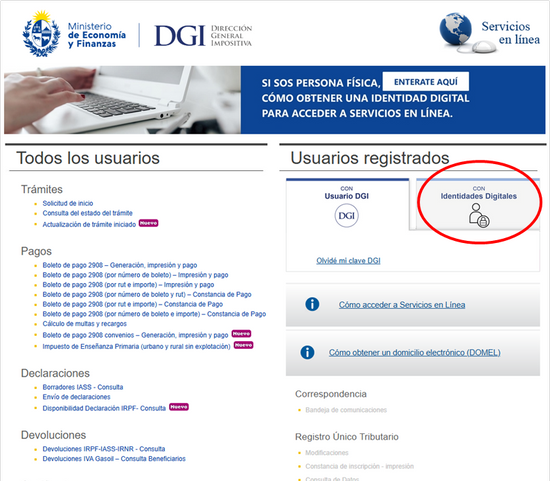
Task: Open Boleto 2908 (por número de boleto y rut) – Constancia
Action: click(147, 294)
